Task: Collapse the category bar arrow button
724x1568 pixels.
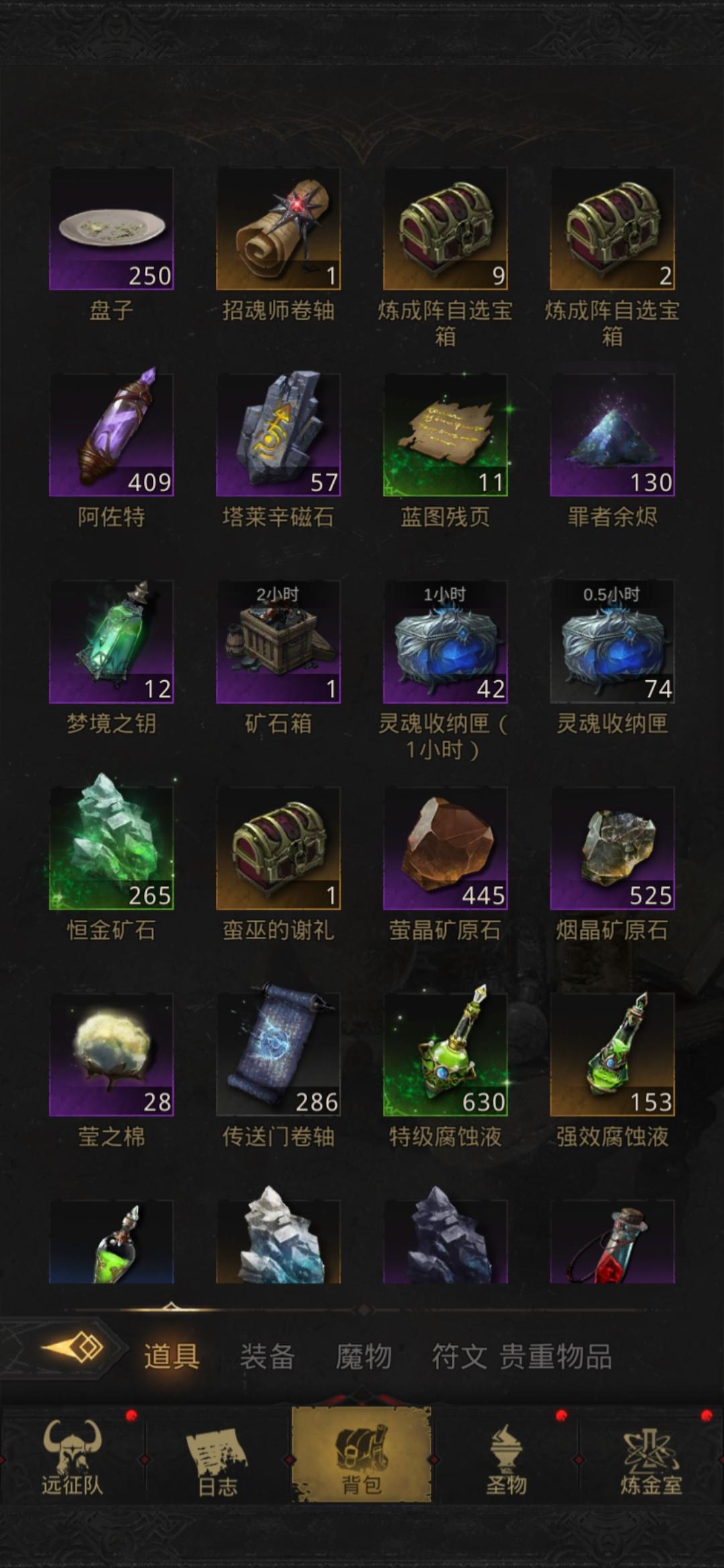Action: point(72,1347)
